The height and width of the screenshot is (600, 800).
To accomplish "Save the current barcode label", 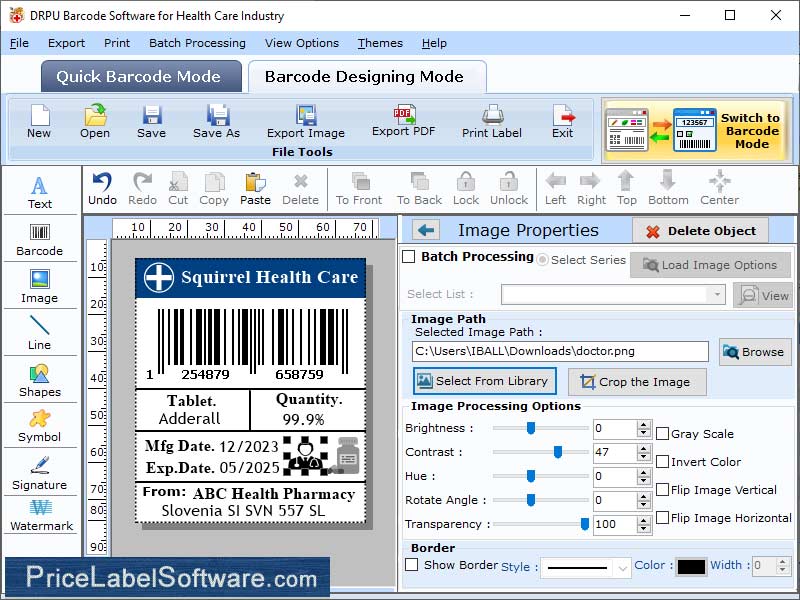I will point(152,121).
